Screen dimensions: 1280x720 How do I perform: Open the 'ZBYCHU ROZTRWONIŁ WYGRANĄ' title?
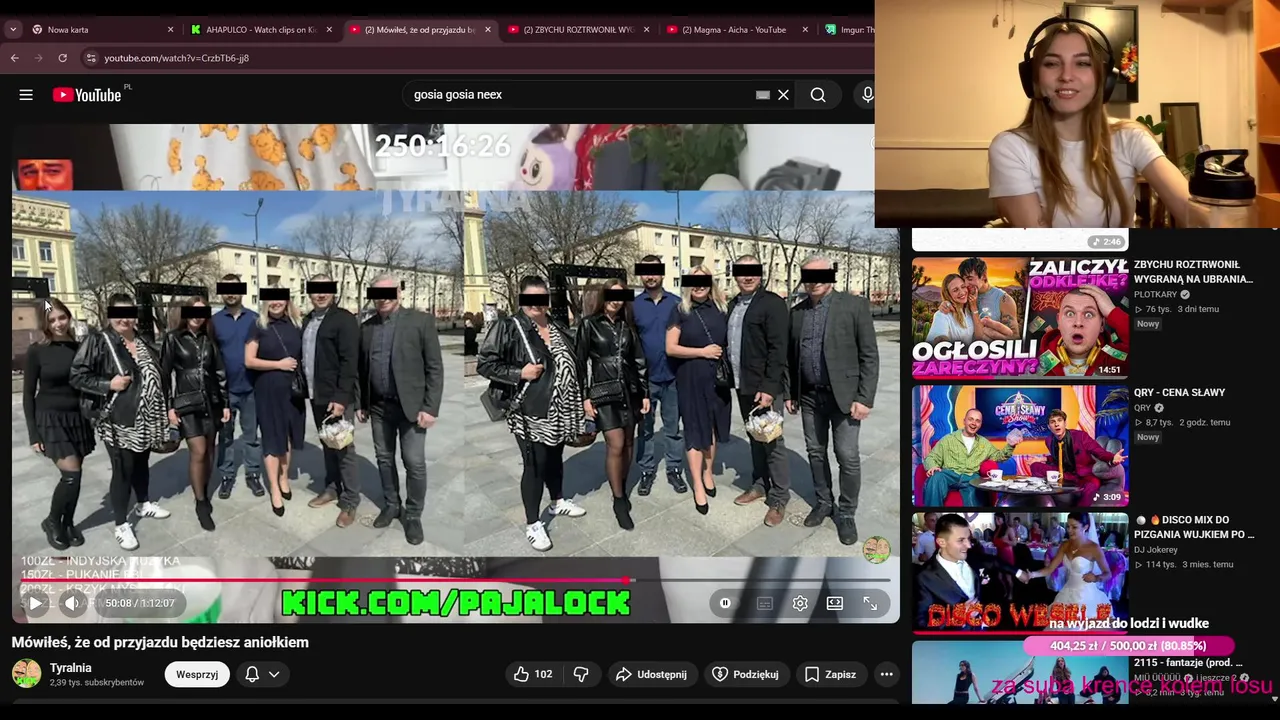pos(1193,272)
